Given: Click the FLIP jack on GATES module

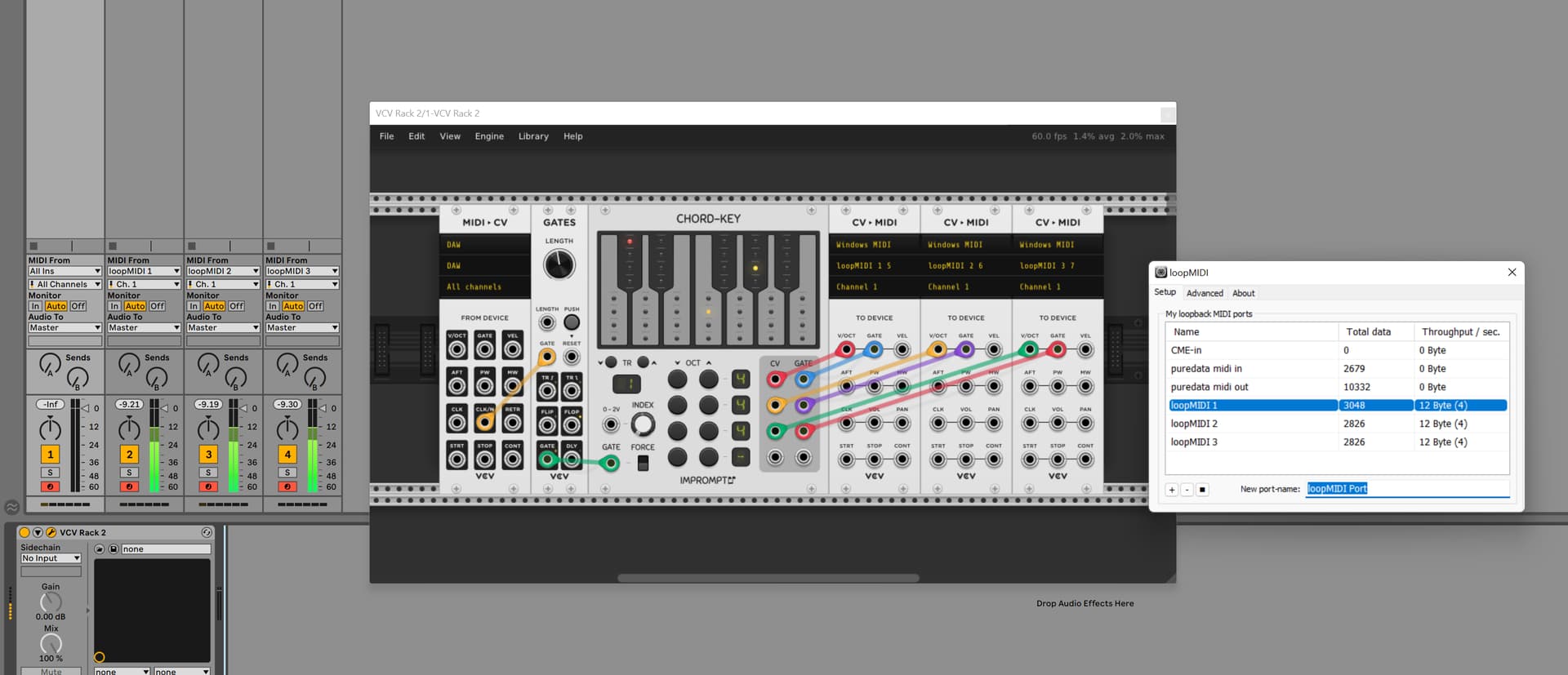Looking at the screenshot, I should [547, 425].
